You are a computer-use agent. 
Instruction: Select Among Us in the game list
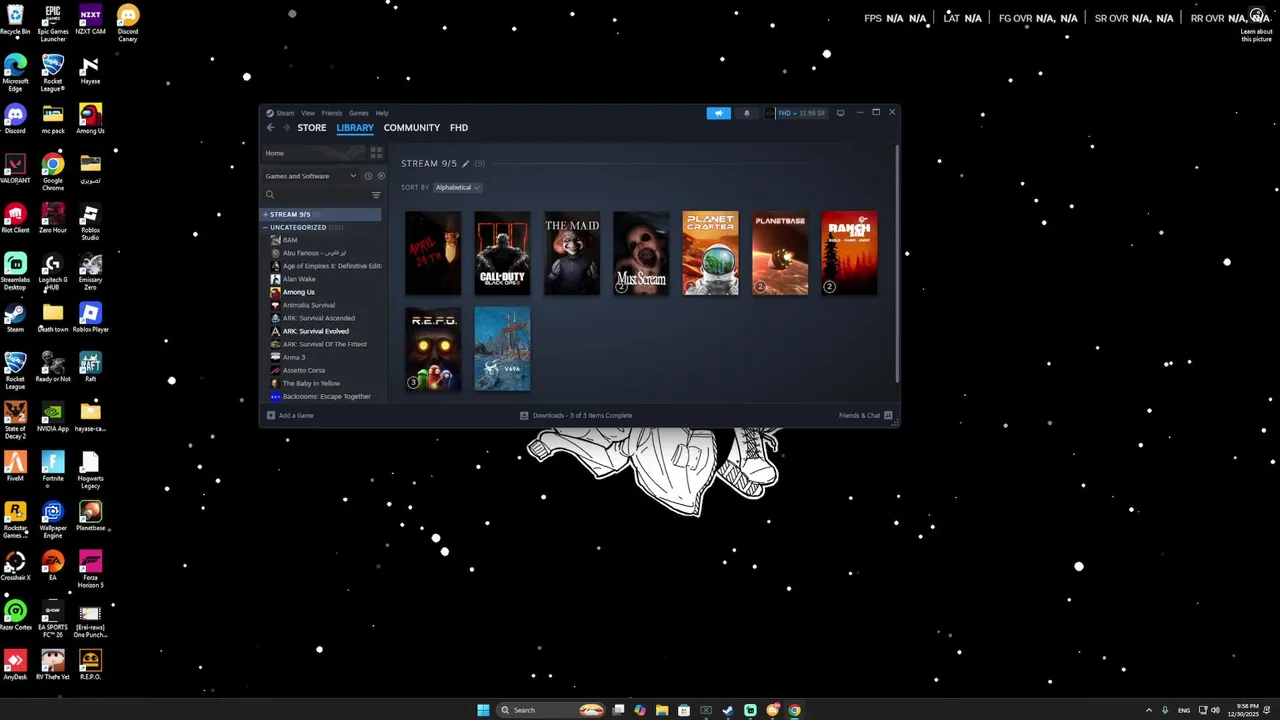pos(298,292)
